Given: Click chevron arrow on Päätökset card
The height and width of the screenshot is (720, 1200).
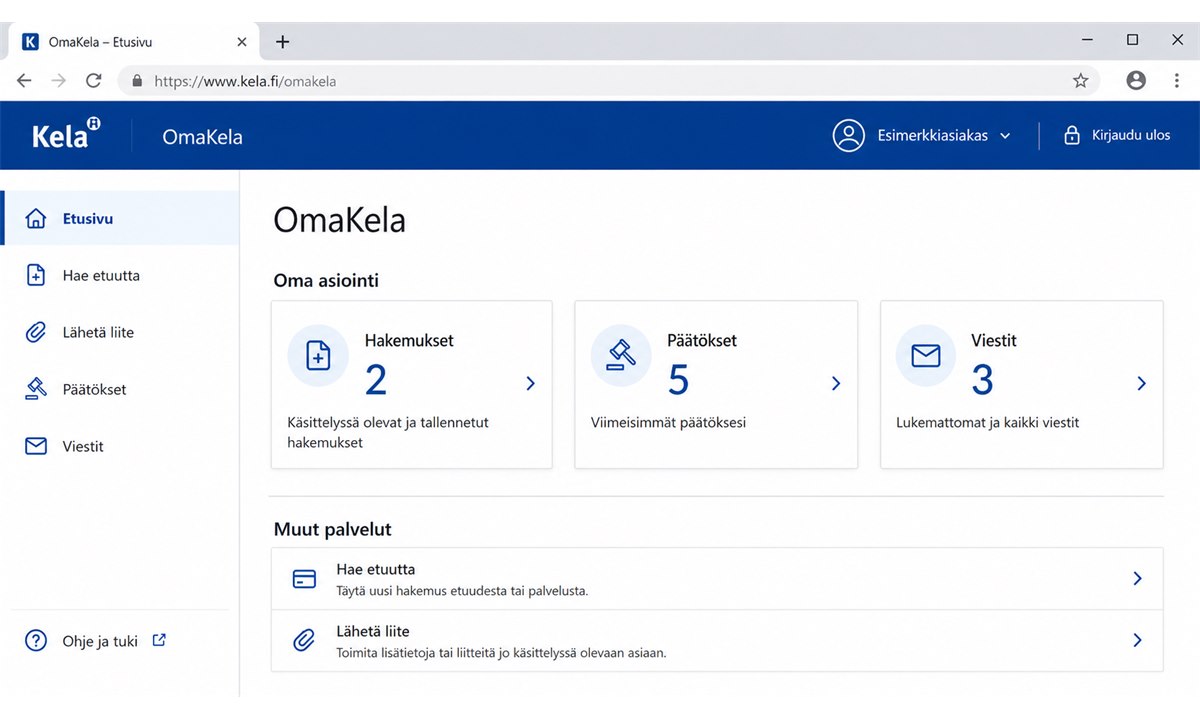Looking at the screenshot, I should click(836, 383).
